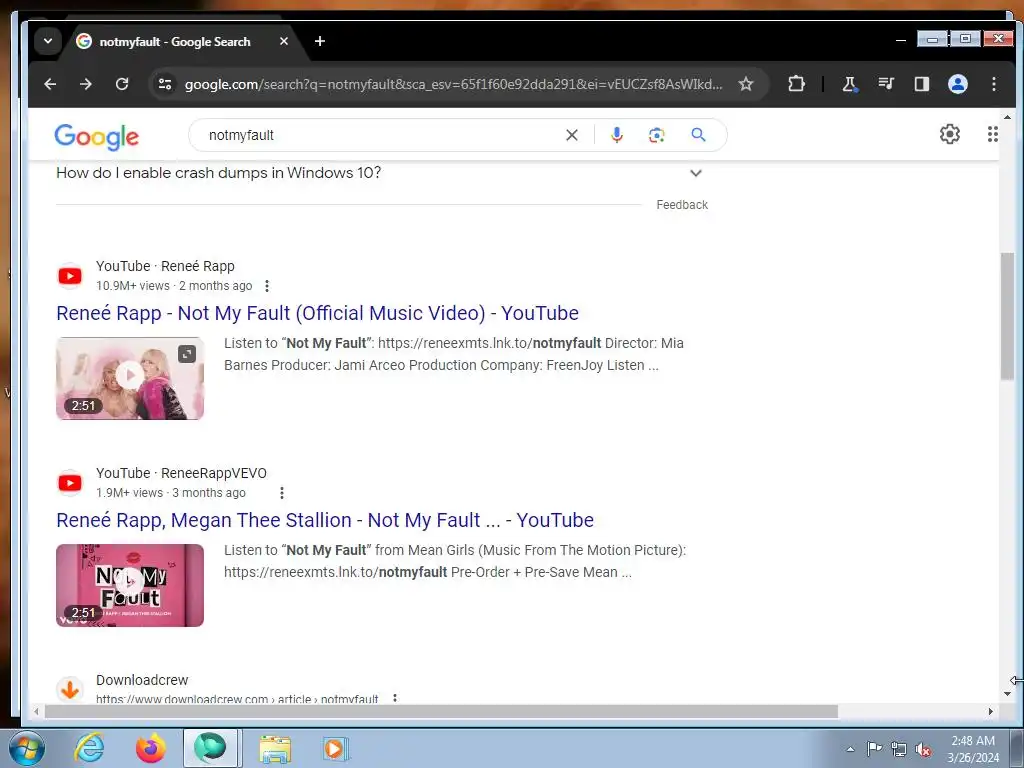The width and height of the screenshot is (1024, 768).
Task: Click the horizontal scrollbar left arrow
Action: 37,711
